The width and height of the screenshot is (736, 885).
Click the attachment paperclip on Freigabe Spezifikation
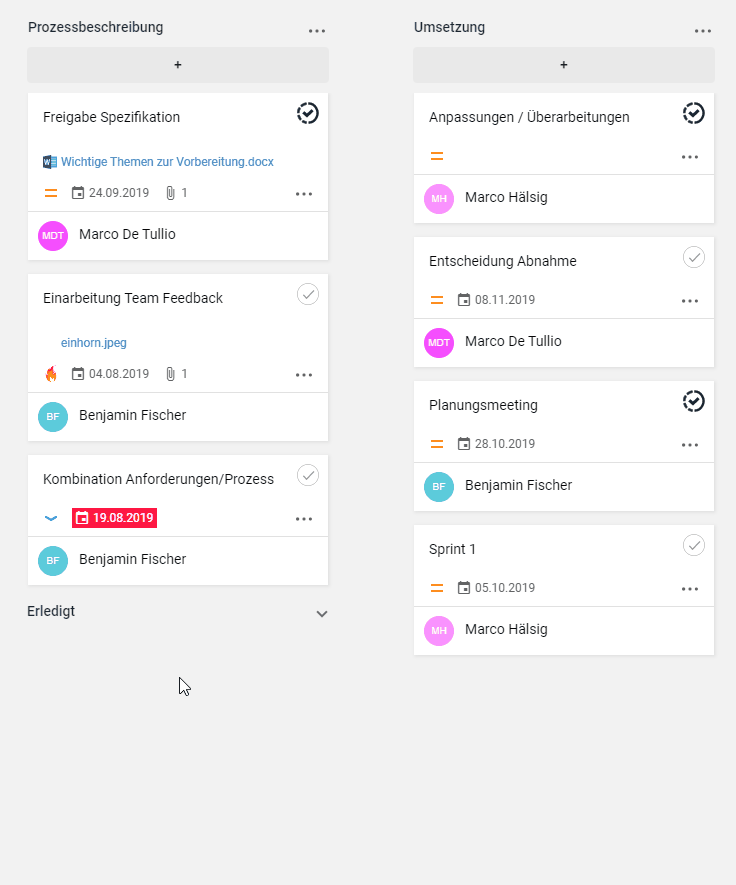coord(170,193)
